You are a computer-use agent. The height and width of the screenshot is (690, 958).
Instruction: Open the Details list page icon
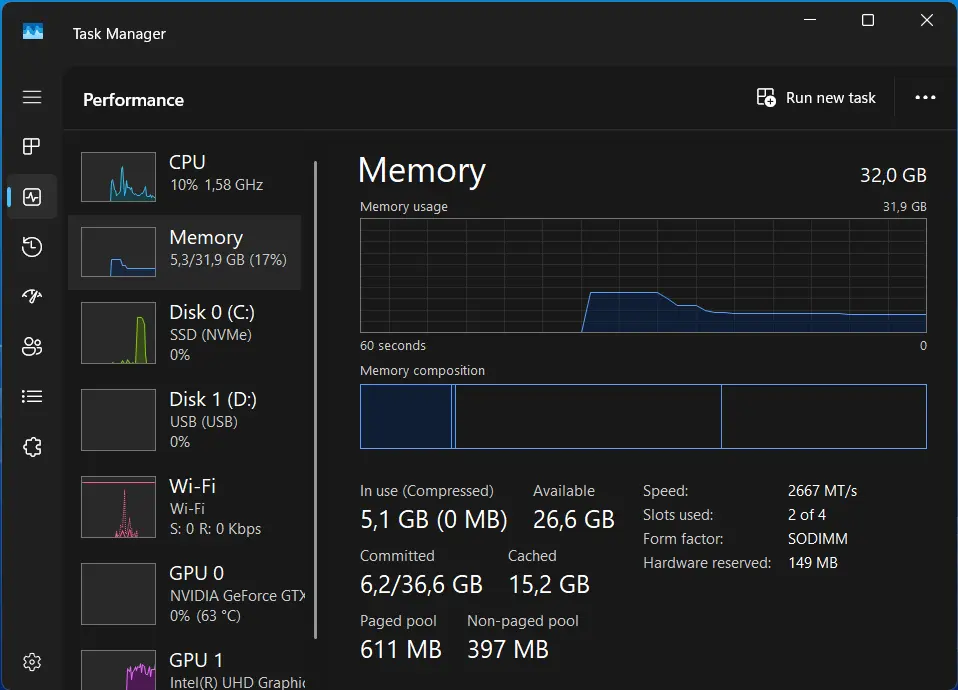[x=32, y=397]
